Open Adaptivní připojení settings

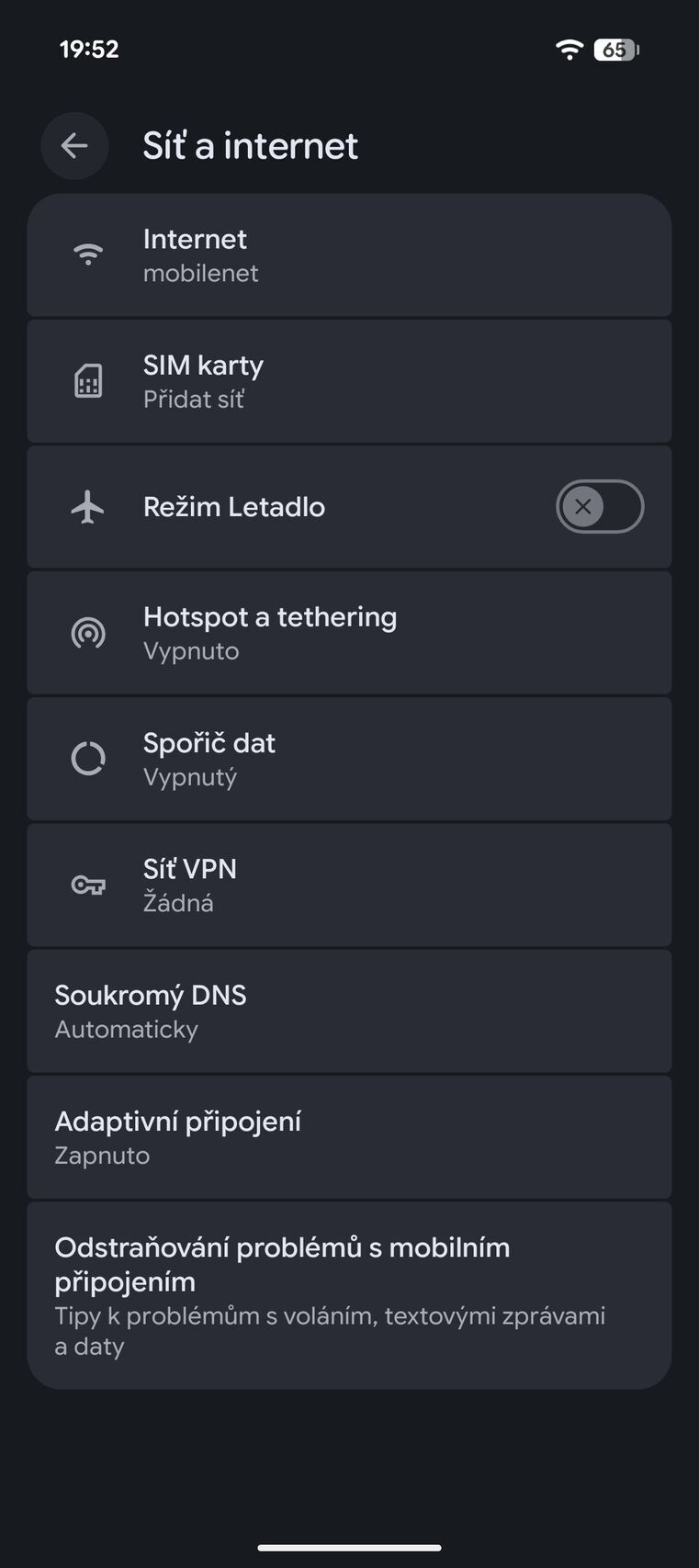349,1137
